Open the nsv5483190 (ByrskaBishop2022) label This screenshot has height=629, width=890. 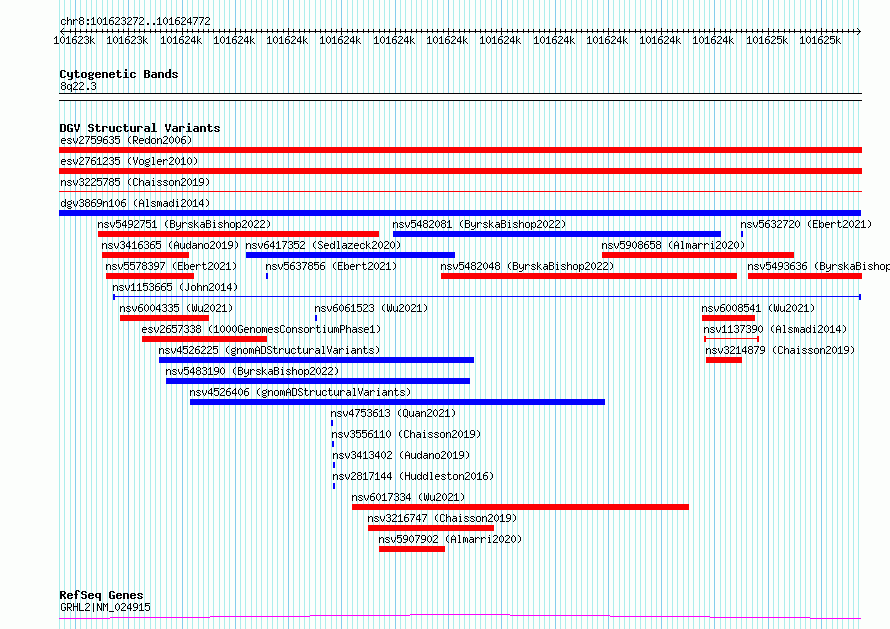252,371
